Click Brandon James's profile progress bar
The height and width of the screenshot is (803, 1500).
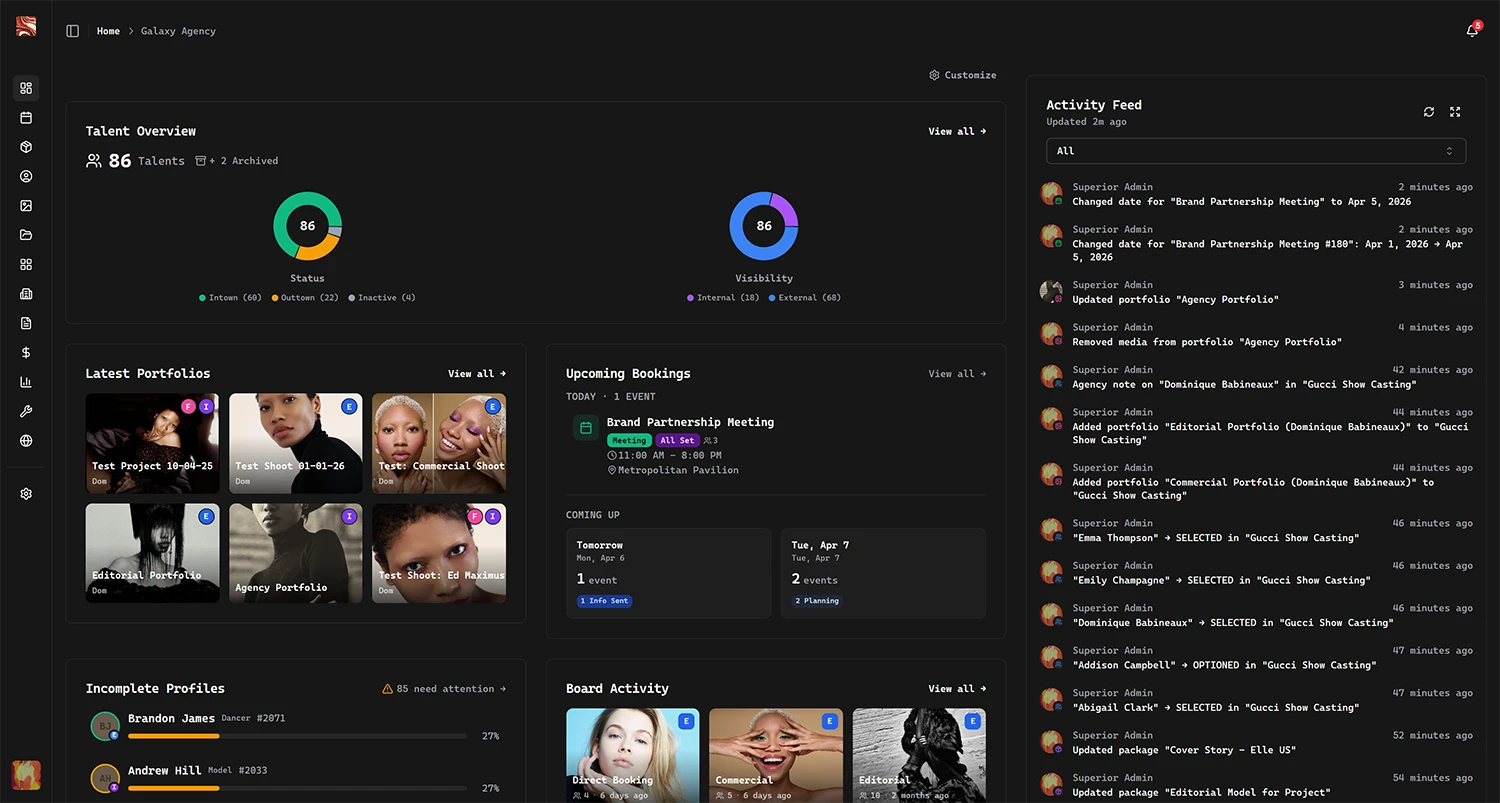point(297,736)
